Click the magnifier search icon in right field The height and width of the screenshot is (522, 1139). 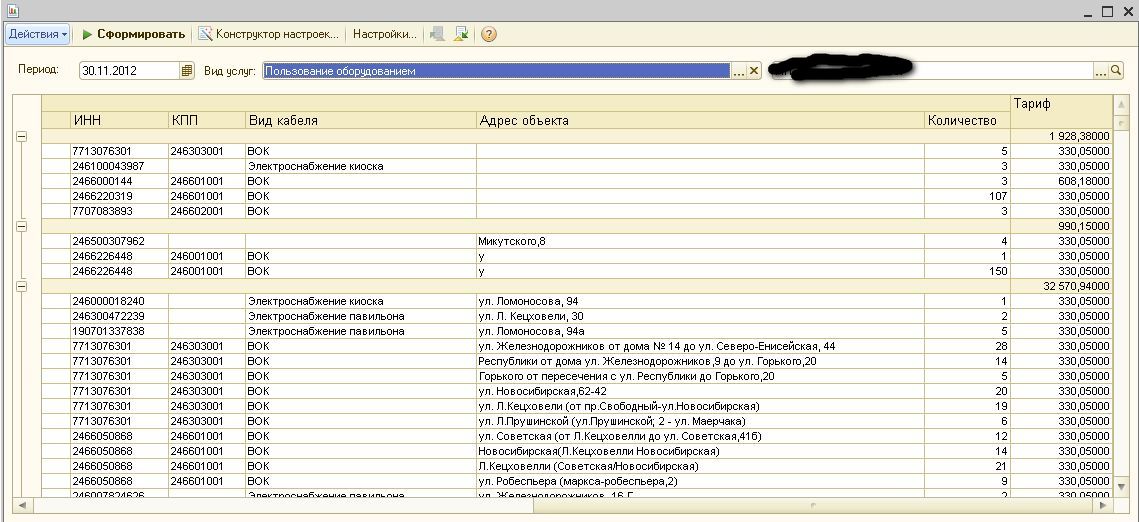tap(1116, 70)
